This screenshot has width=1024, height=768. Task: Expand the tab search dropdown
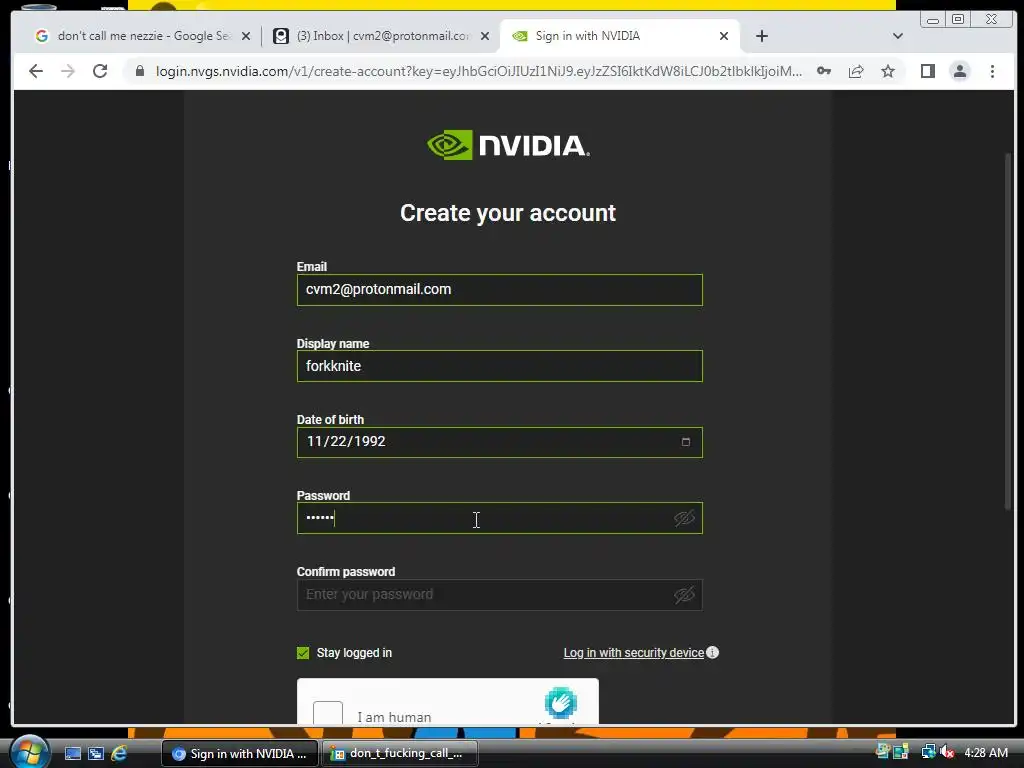(898, 36)
